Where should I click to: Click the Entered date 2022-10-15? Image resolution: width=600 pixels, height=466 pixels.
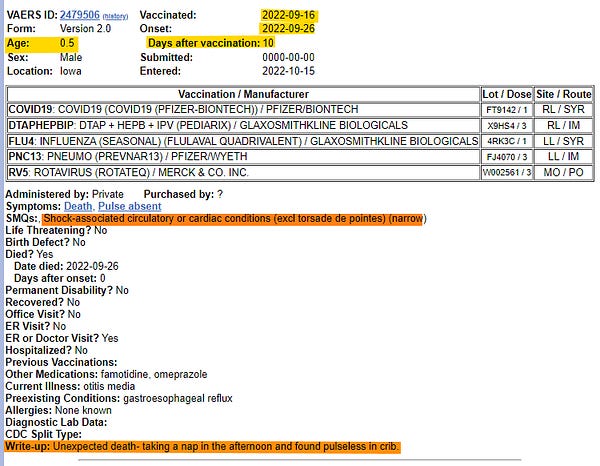coord(289,71)
